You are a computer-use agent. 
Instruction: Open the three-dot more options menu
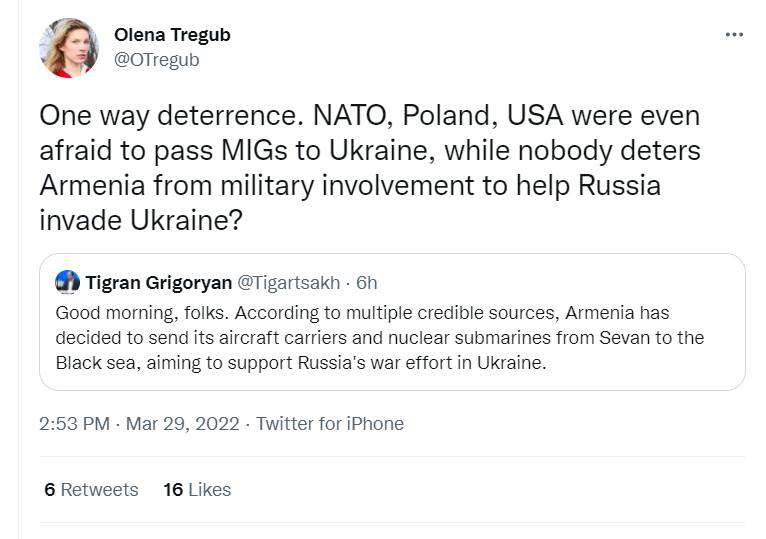[x=734, y=34]
